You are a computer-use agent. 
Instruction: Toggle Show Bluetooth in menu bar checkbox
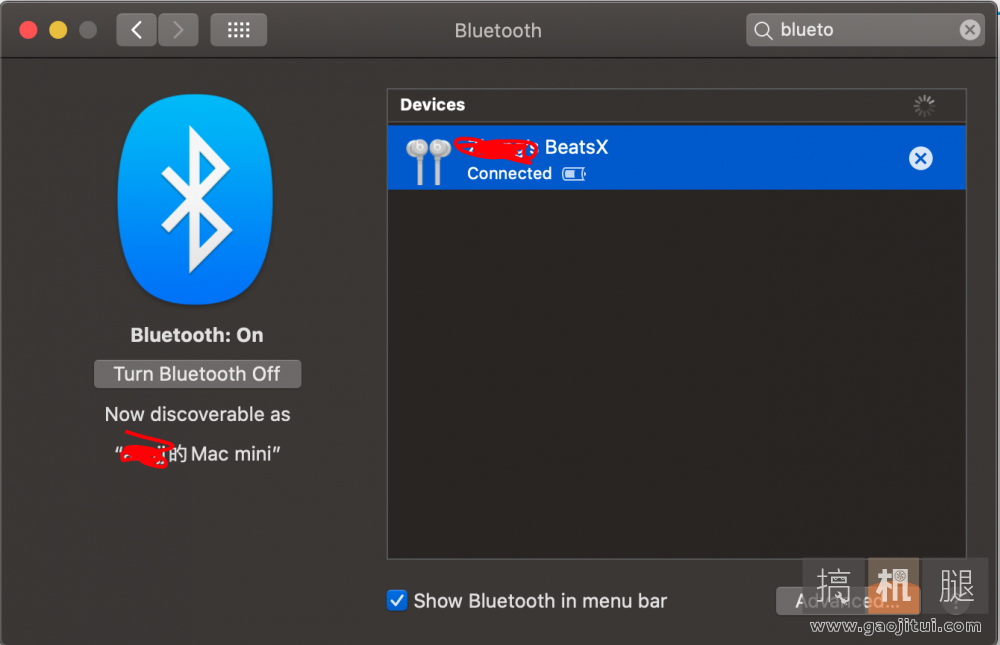click(397, 600)
